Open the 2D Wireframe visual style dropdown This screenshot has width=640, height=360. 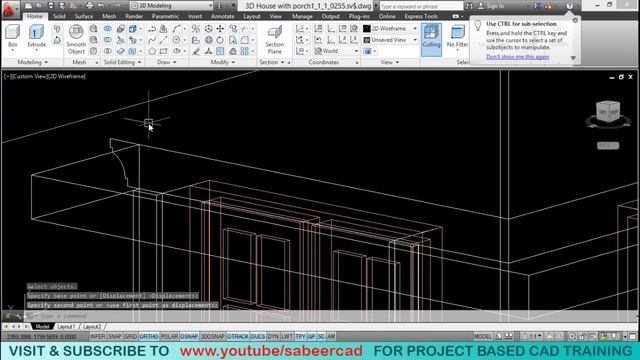(390, 29)
